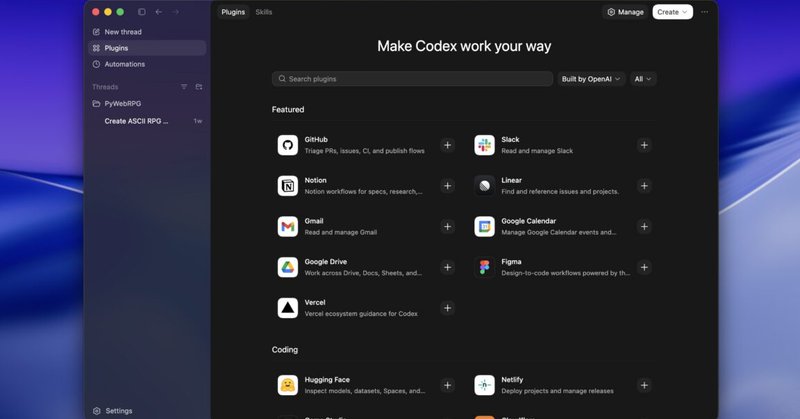Click the Manage button

[x=625, y=12]
